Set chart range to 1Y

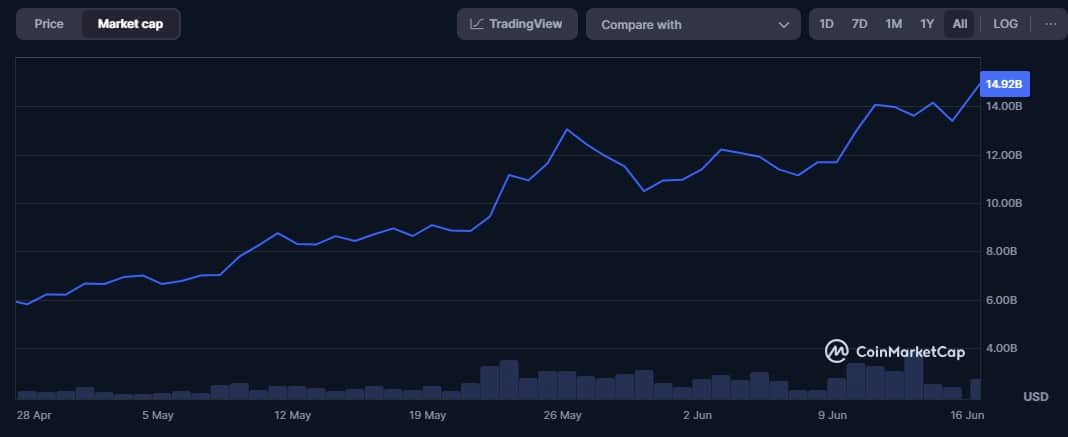point(927,25)
